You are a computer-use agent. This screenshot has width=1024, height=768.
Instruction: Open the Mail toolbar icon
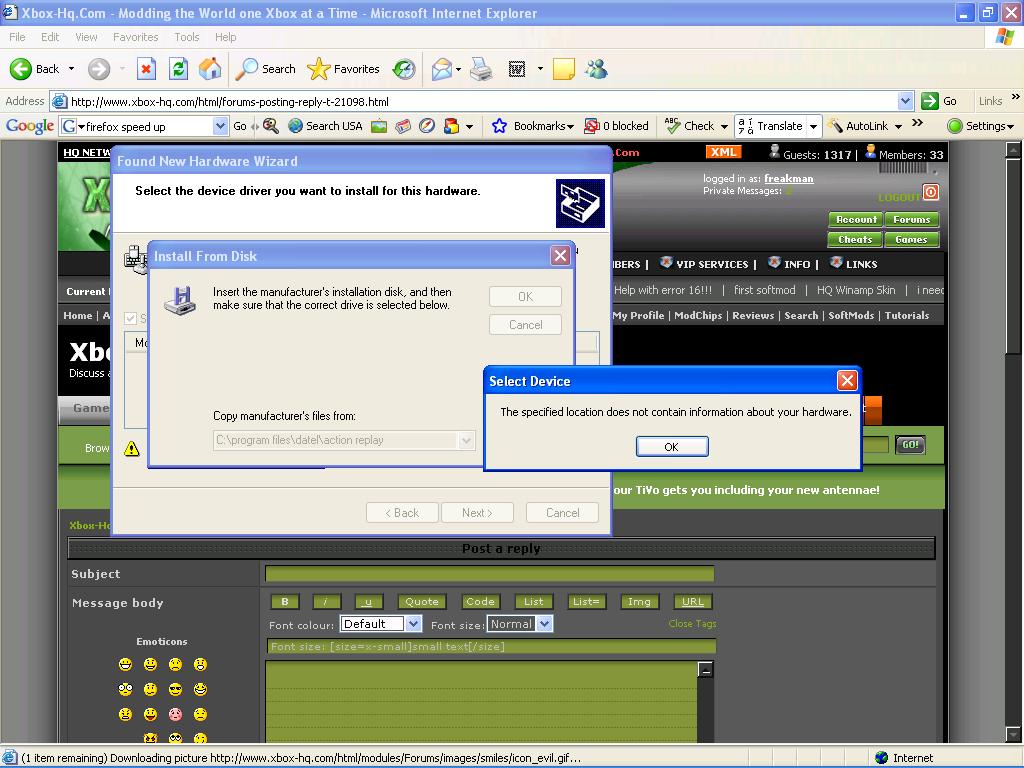coord(441,69)
